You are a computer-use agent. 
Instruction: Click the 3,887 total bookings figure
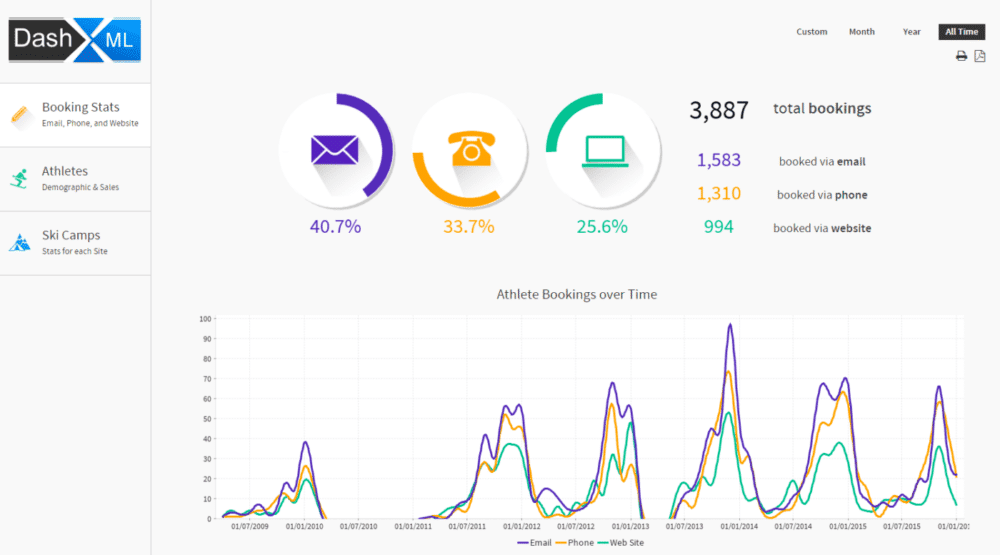(x=718, y=110)
